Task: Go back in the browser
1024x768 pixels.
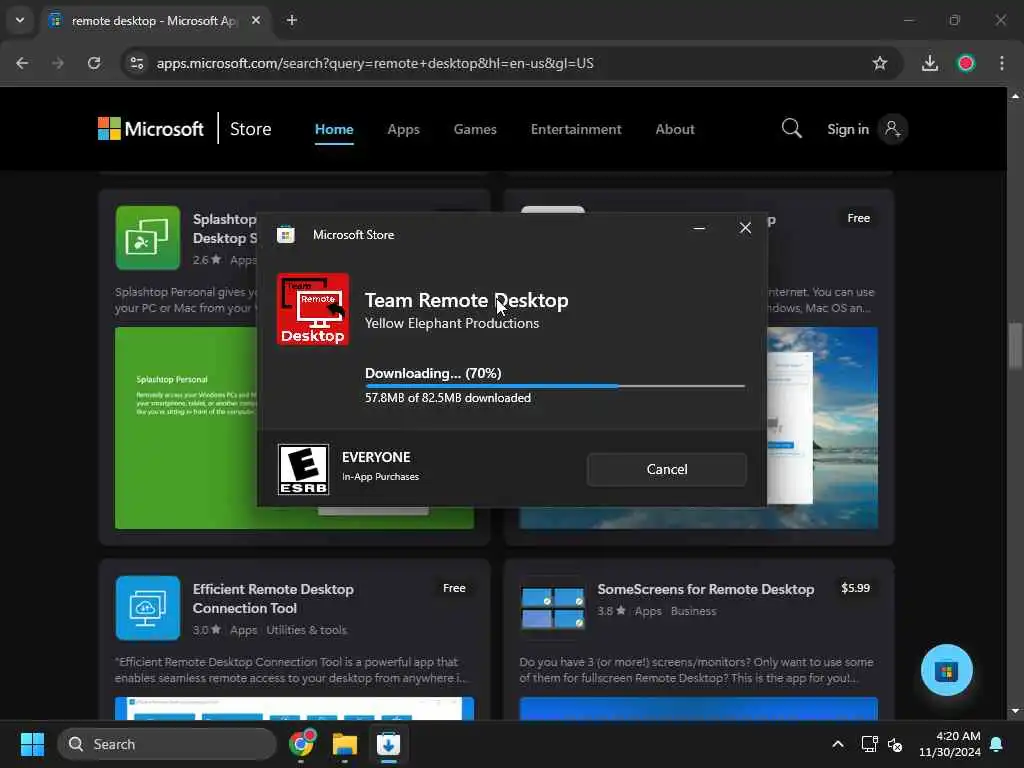Action: coord(22,63)
